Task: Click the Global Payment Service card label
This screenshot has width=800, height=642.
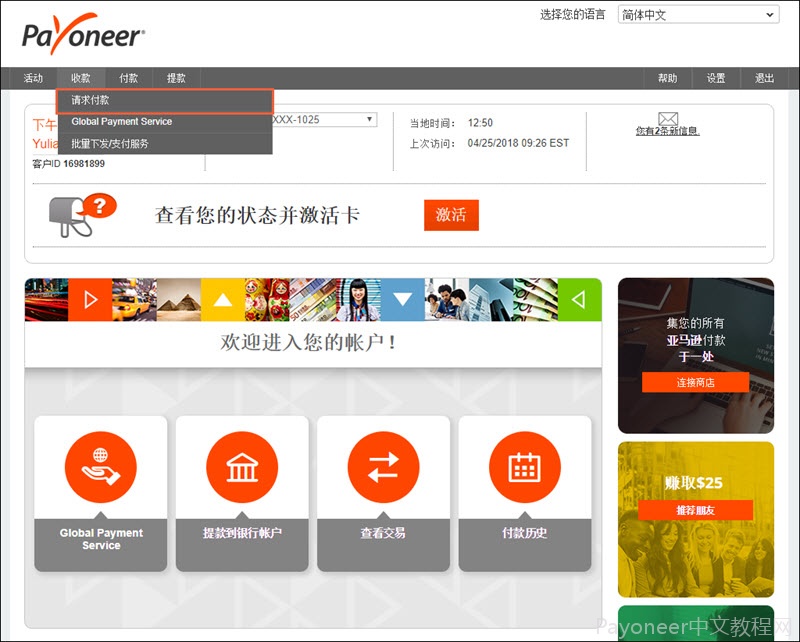Action: coord(101,539)
